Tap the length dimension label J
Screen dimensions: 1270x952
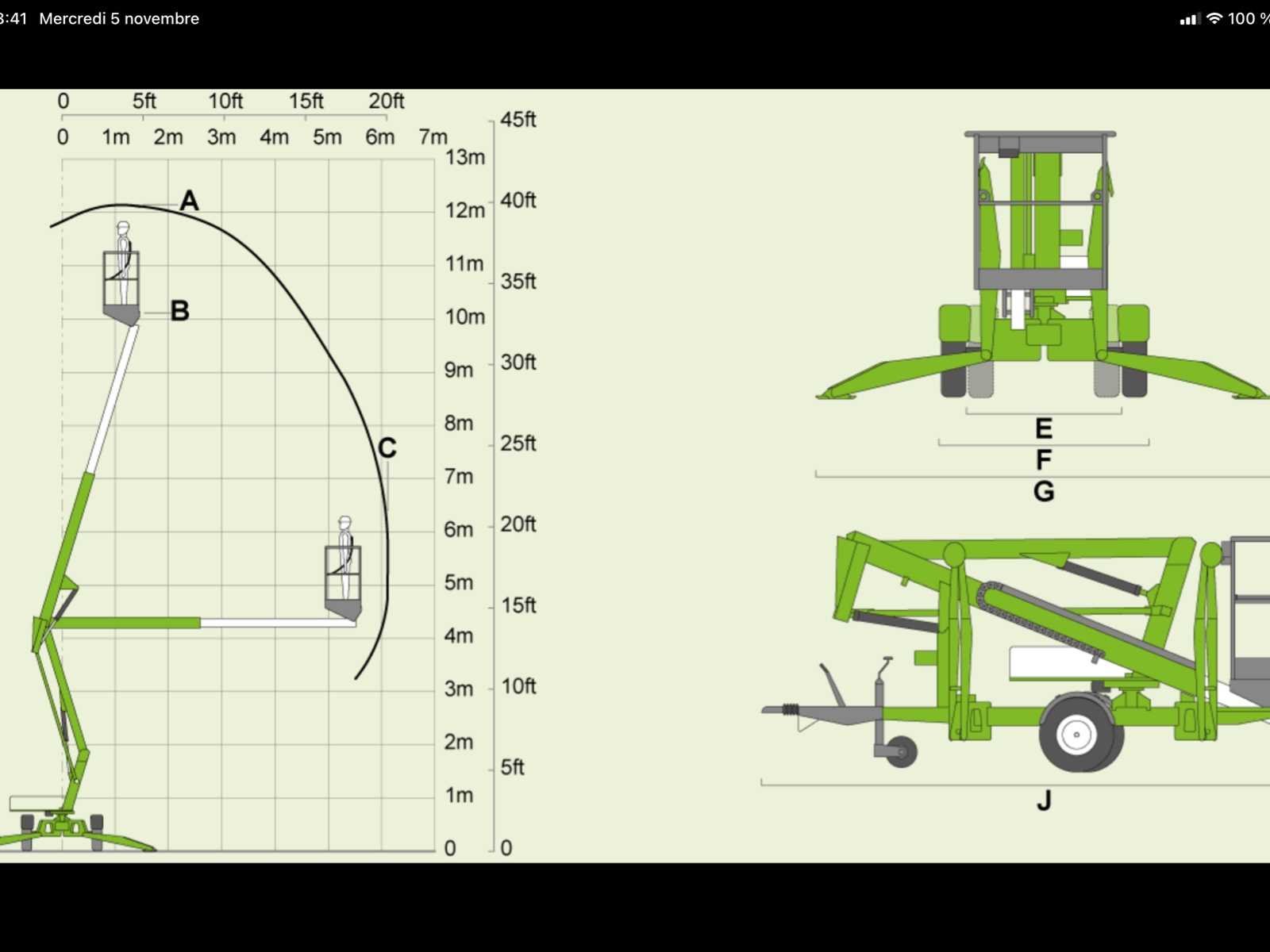click(x=1044, y=801)
